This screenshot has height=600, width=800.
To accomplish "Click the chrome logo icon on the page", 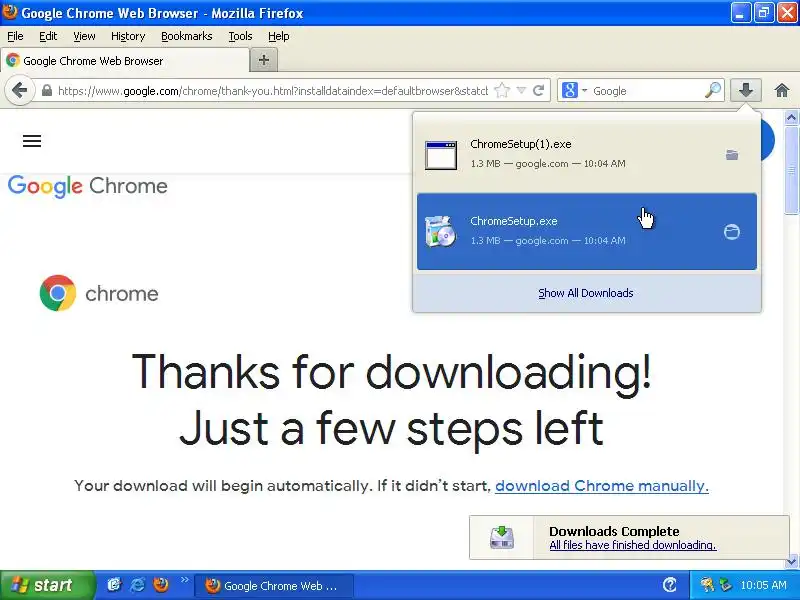I will click(x=58, y=293).
